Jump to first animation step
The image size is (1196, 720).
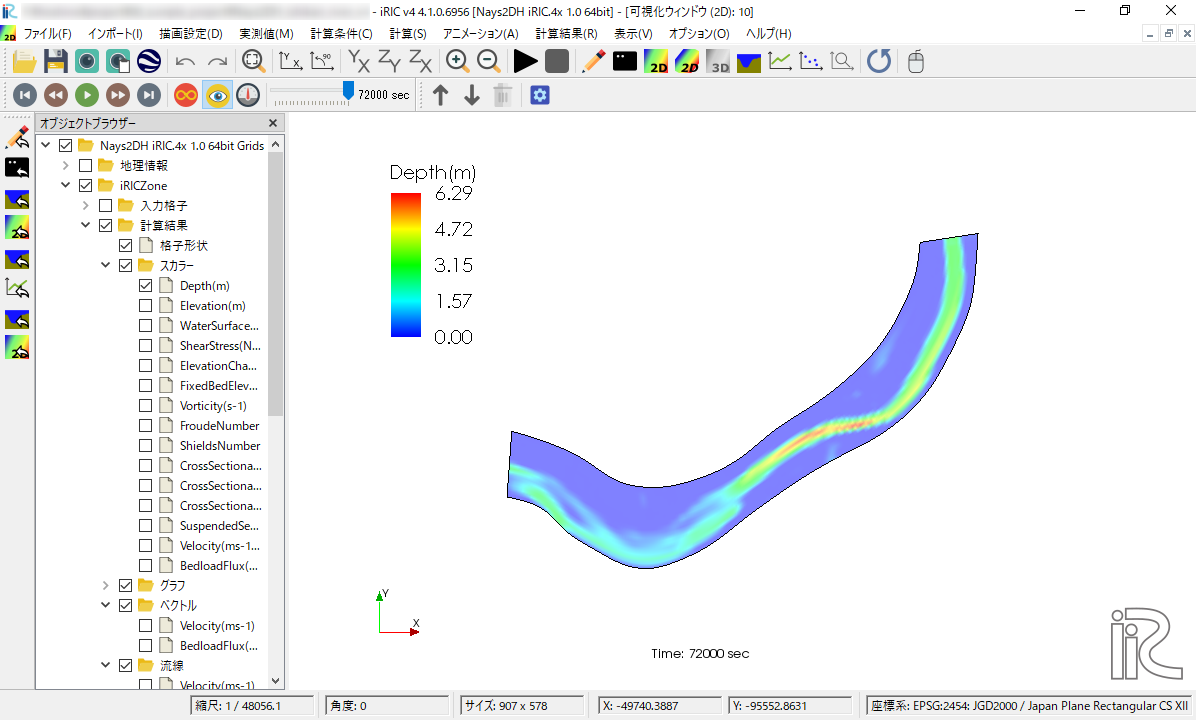pyautogui.click(x=24, y=95)
